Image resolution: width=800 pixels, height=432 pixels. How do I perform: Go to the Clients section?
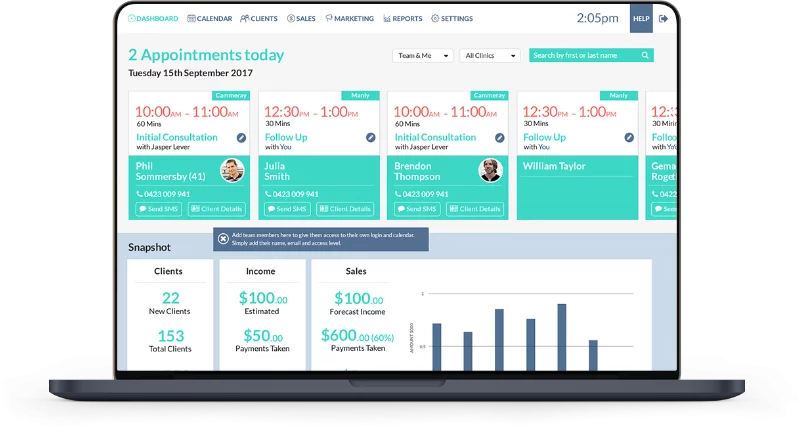coord(259,18)
